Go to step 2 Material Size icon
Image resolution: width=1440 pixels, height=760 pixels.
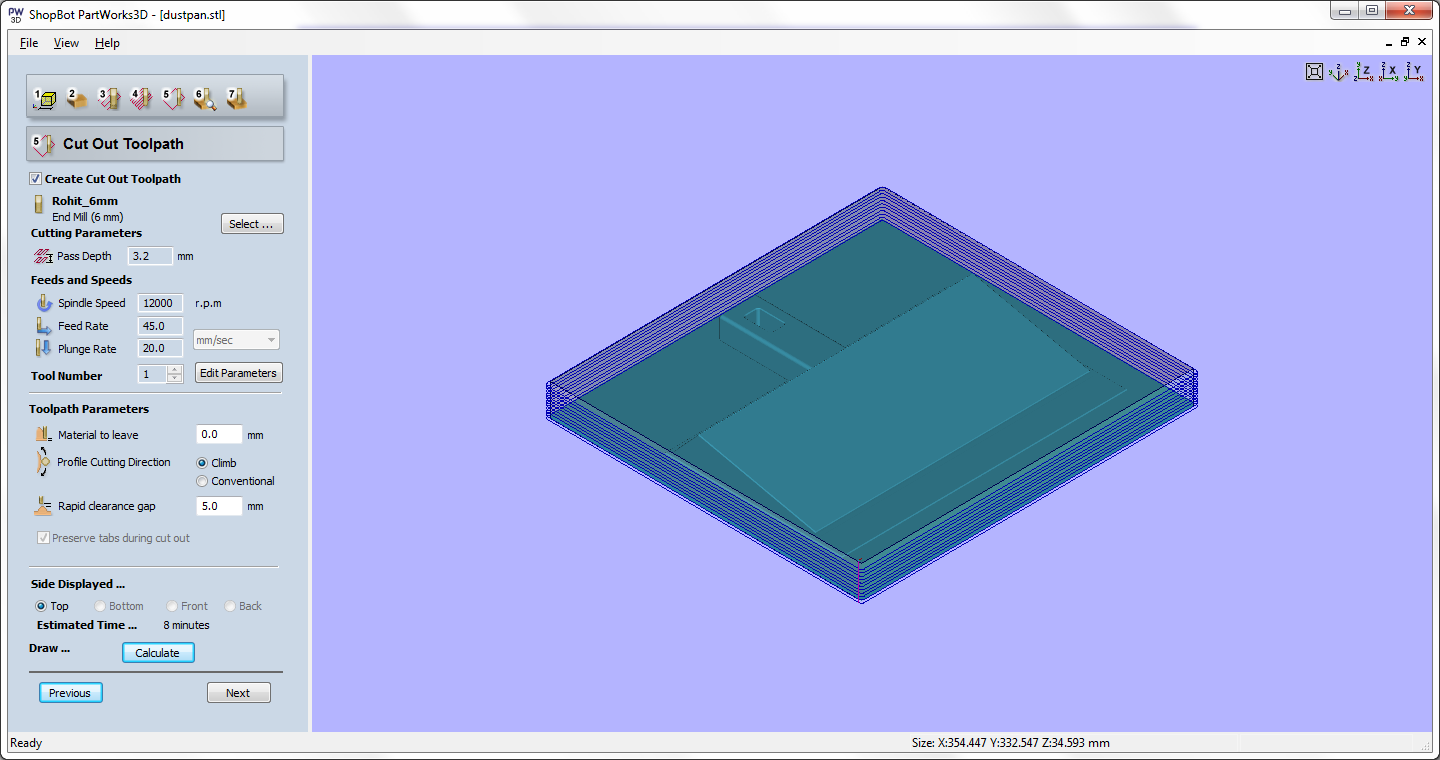(77, 98)
